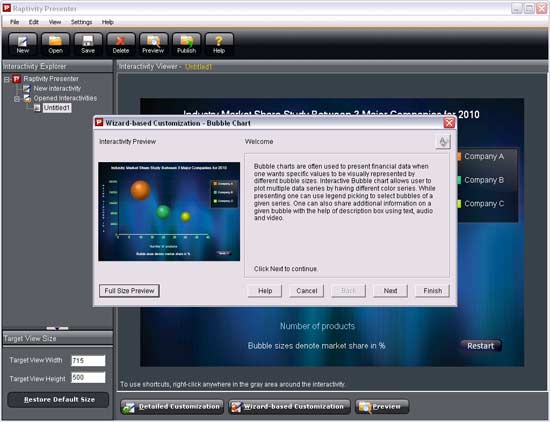Click the bubble chart preview thumbnail

pyautogui.click(x=169, y=212)
